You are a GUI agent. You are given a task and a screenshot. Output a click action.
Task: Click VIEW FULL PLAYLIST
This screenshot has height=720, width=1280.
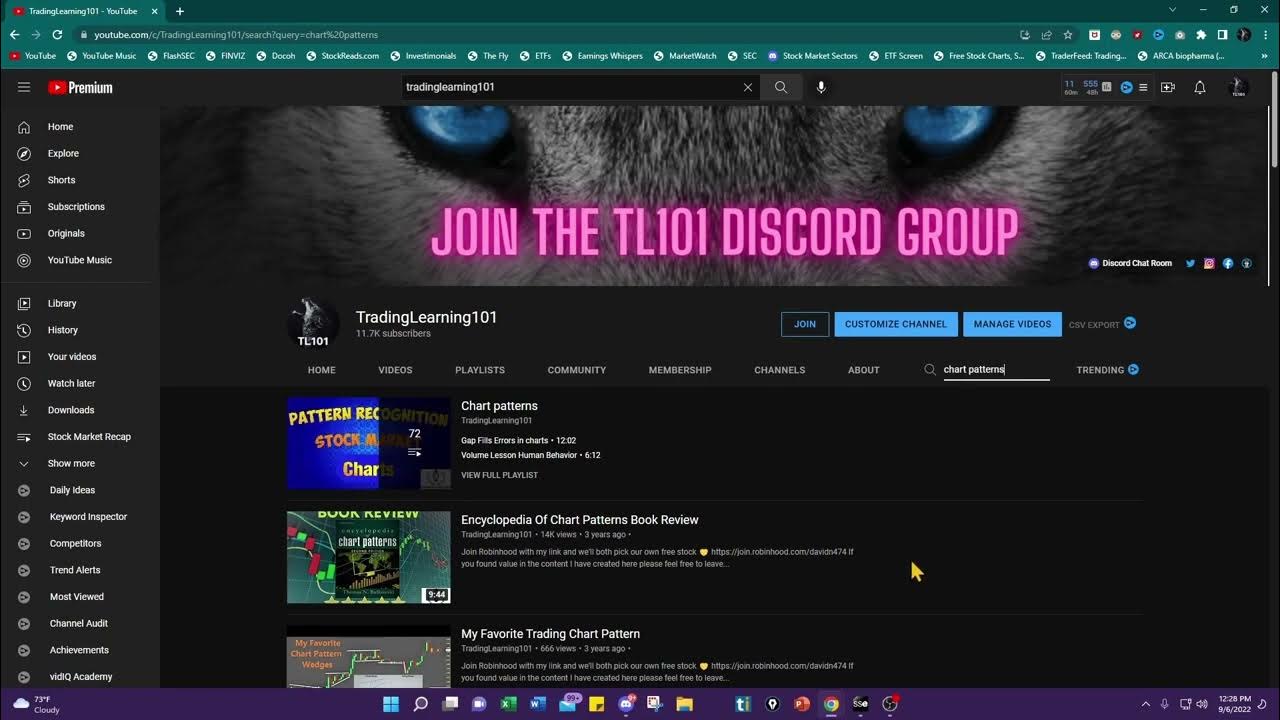[499, 475]
